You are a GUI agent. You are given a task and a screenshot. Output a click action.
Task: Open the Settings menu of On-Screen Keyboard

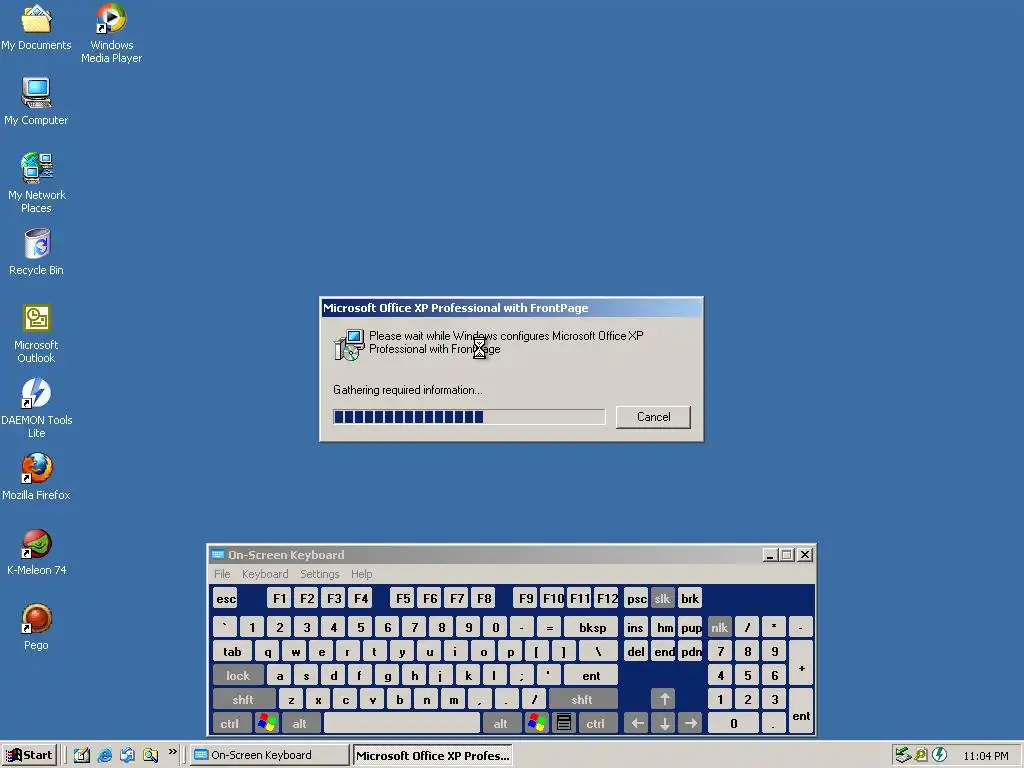pyautogui.click(x=319, y=574)
